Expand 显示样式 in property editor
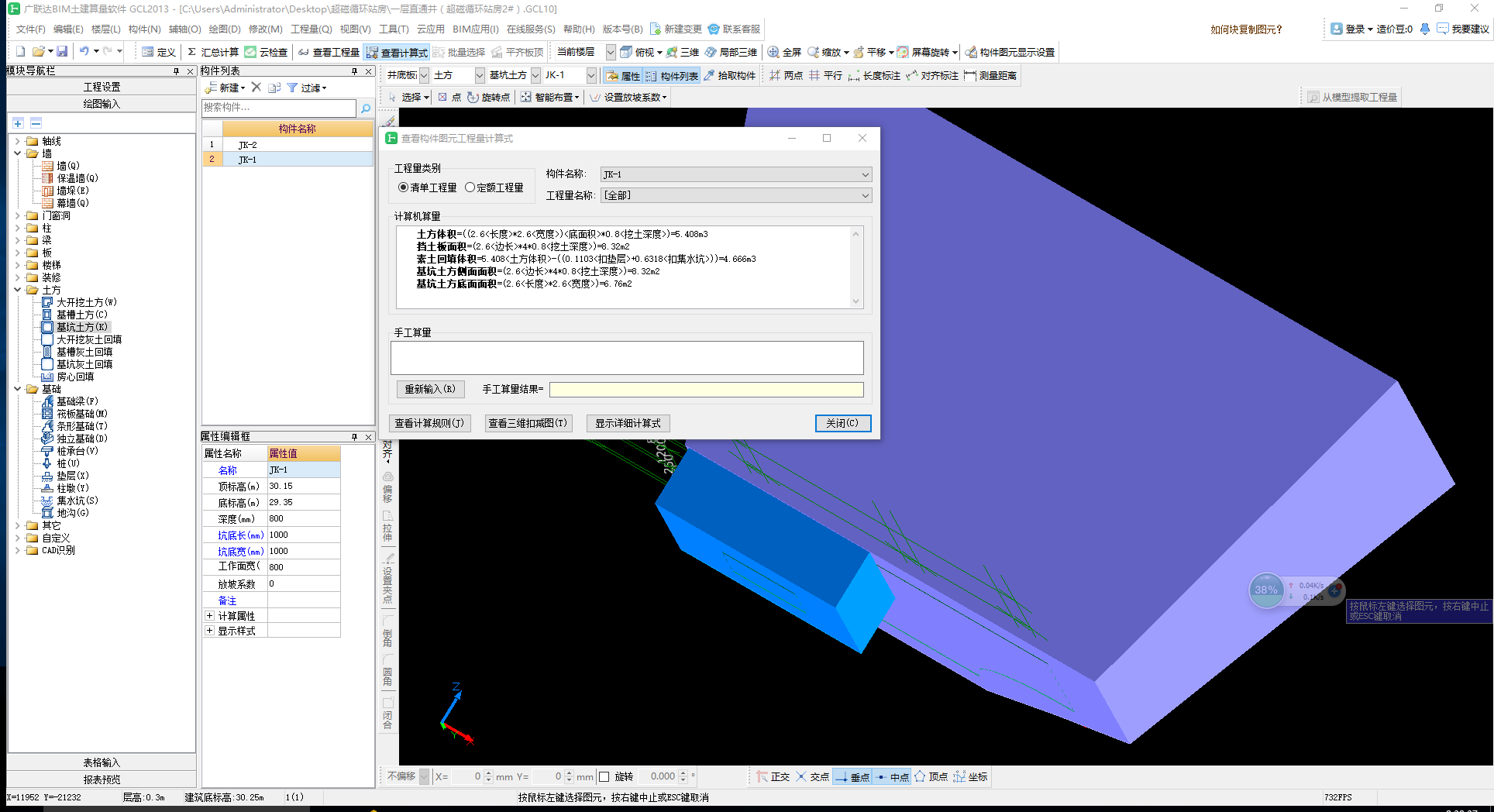1494x812 pixels. tap(209, 631)
